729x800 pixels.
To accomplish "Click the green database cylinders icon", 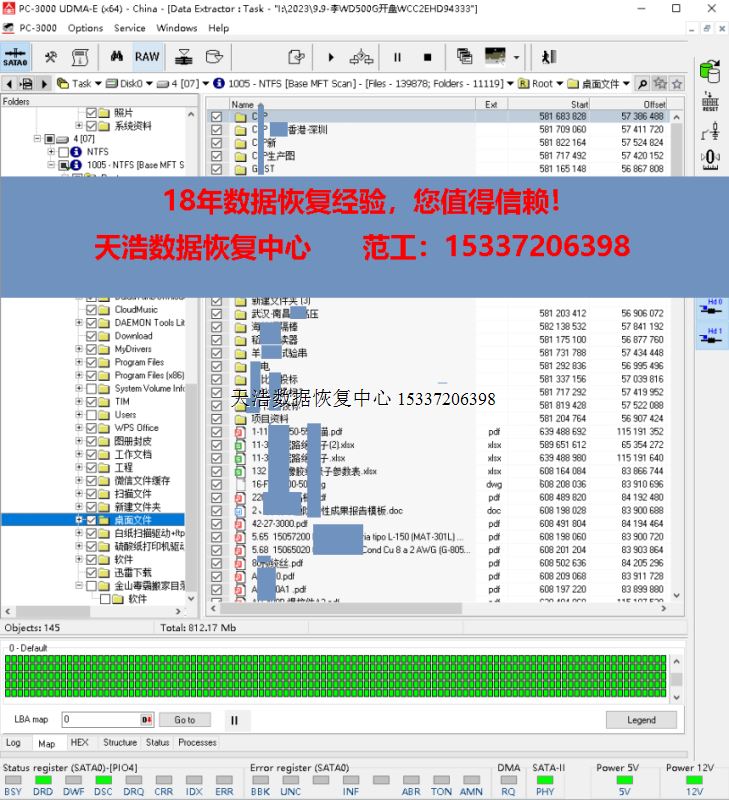I will [x=710, y=71].
